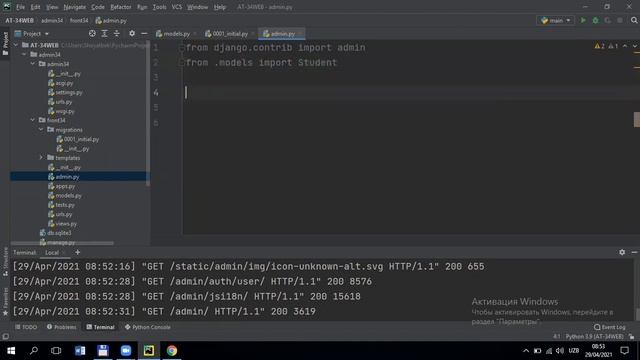The width and height of the screenshot is (640, 360).
Task: Click the Terminal tool window button
Action: point(100,327)
